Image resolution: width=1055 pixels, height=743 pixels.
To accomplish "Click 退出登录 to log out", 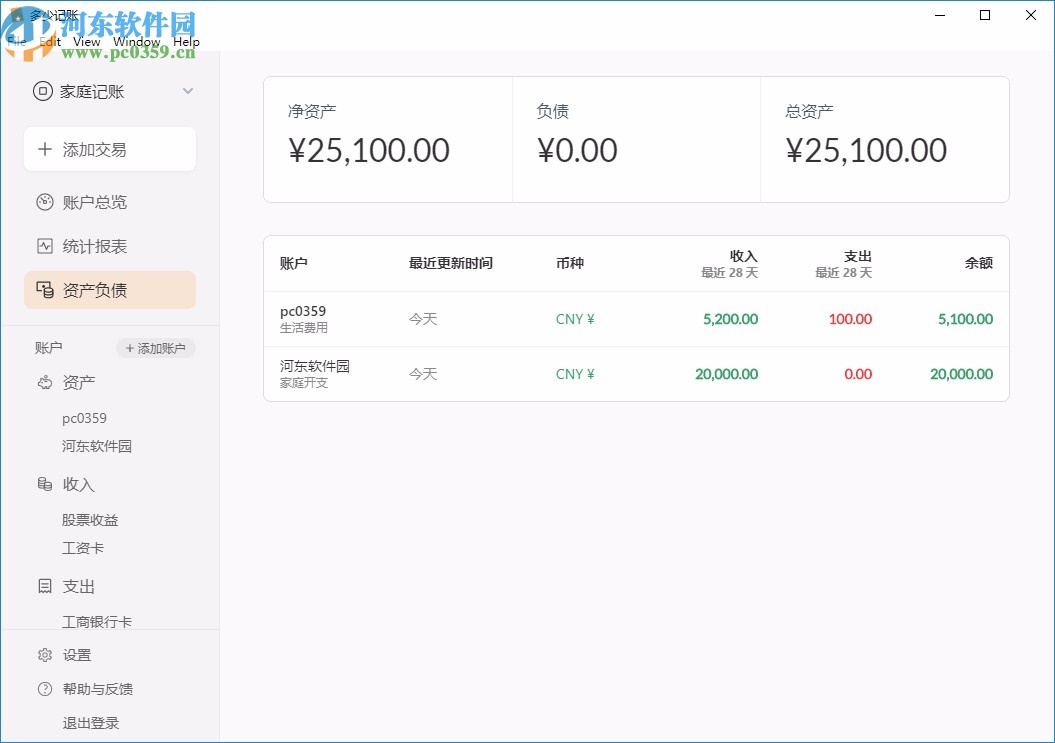I will coord(91,723).
